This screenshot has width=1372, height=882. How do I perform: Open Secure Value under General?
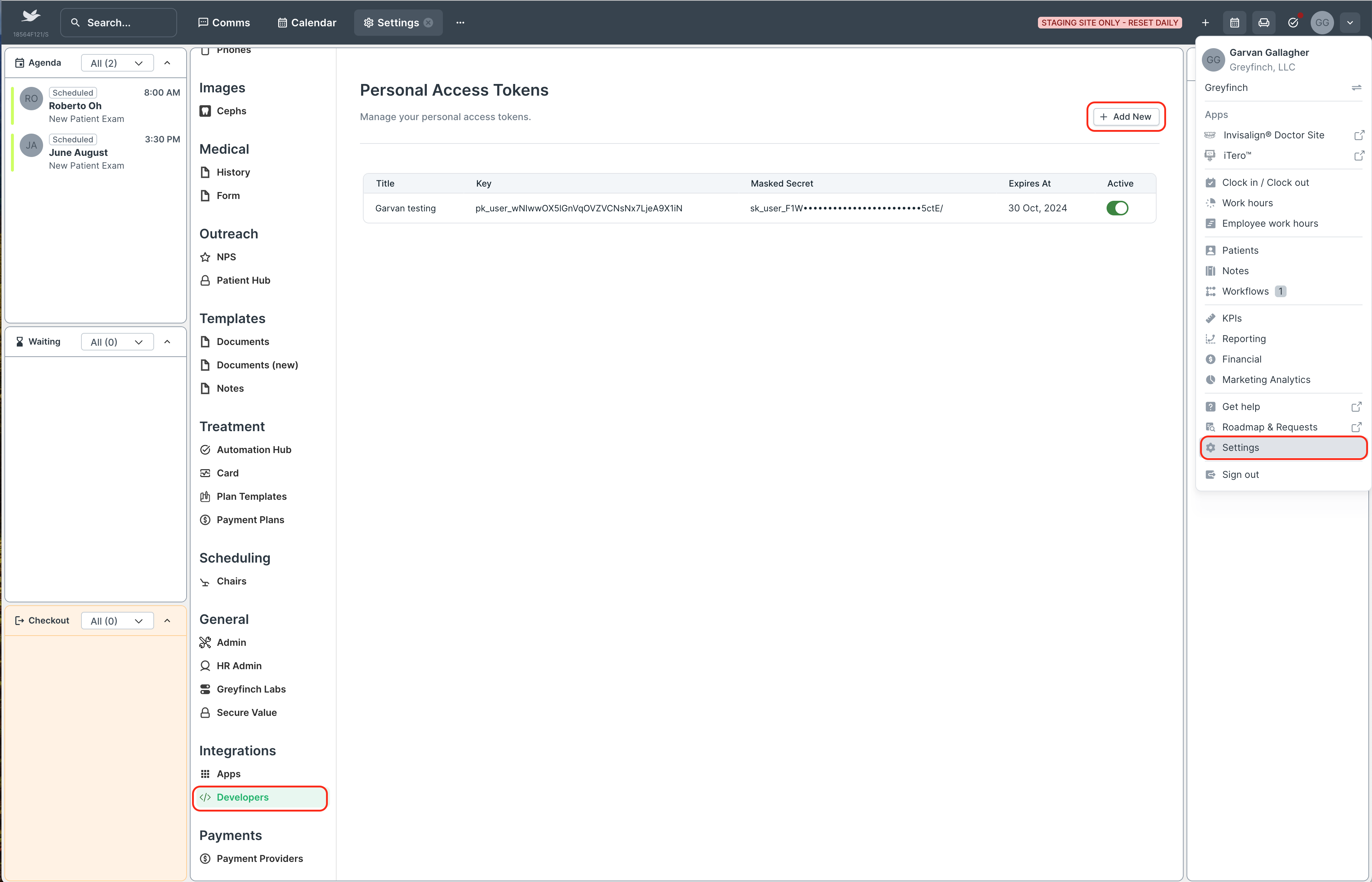point(246,713)
